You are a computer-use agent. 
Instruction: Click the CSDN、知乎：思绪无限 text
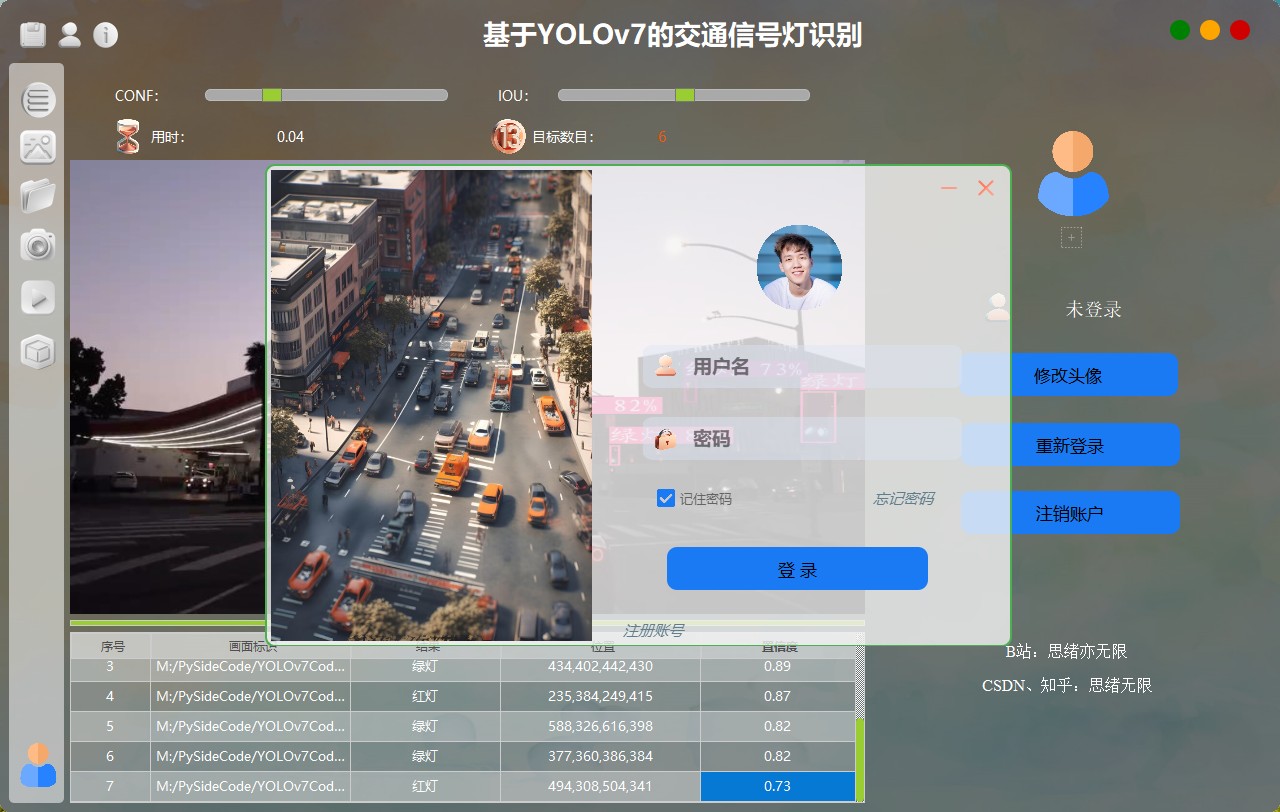pyautogui.click(x=1067, y=685)
